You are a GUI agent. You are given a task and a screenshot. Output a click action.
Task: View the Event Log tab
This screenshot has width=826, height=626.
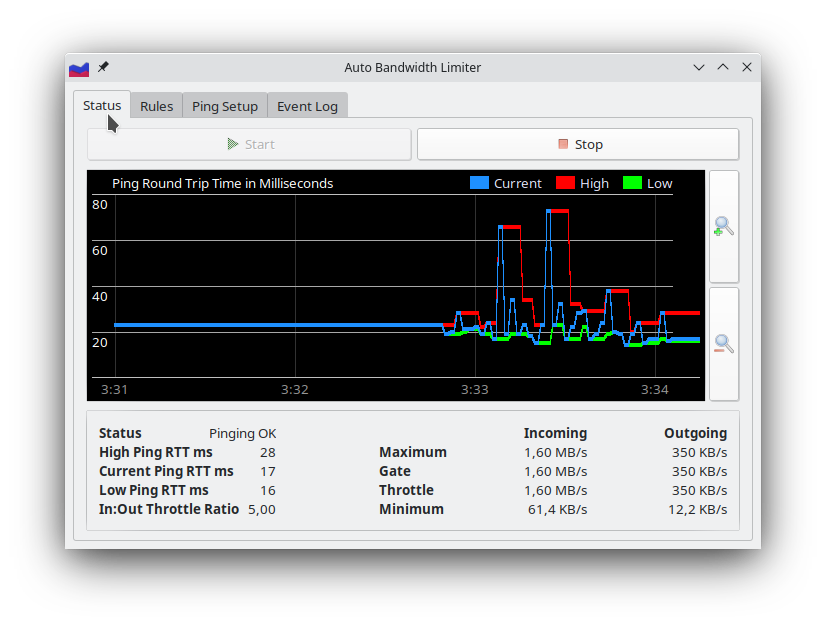coord(307,105)
